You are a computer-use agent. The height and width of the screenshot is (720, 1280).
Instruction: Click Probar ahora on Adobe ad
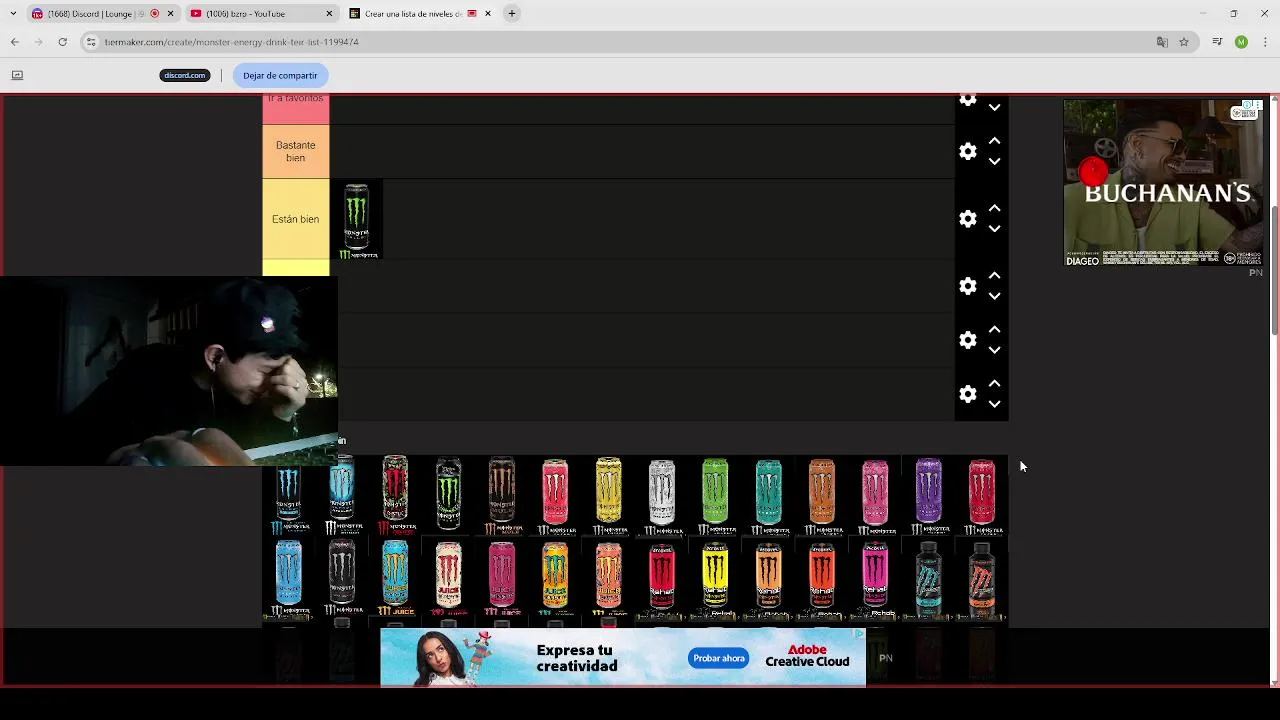click(x=718, y=658)
